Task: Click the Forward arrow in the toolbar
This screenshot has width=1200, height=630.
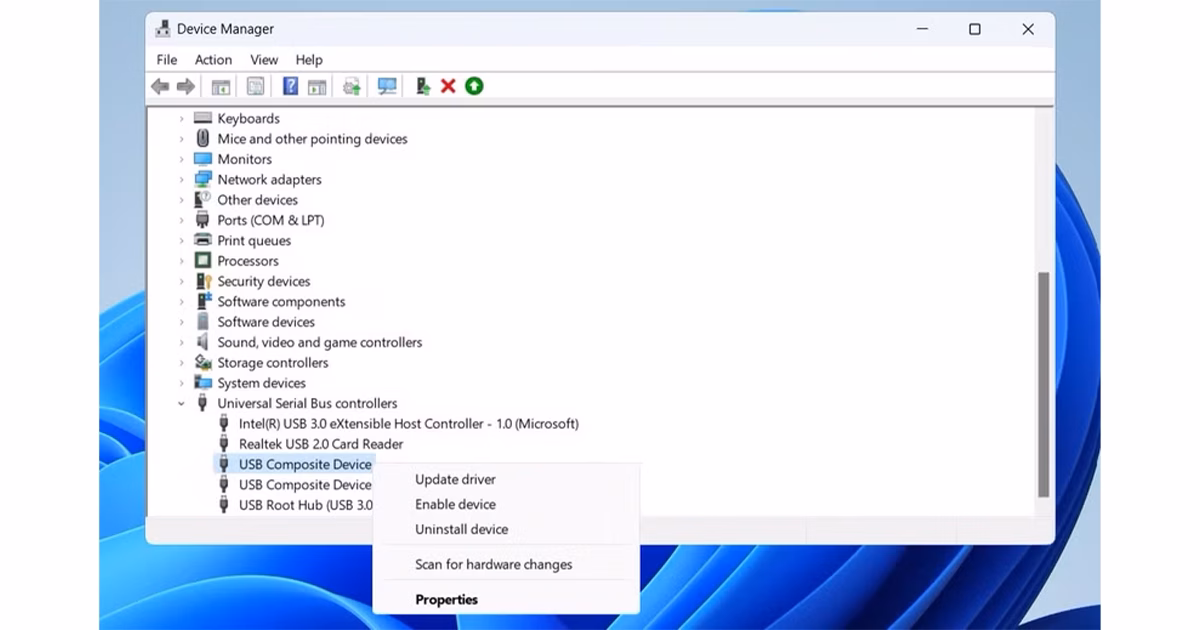Action: pos(186,87)
